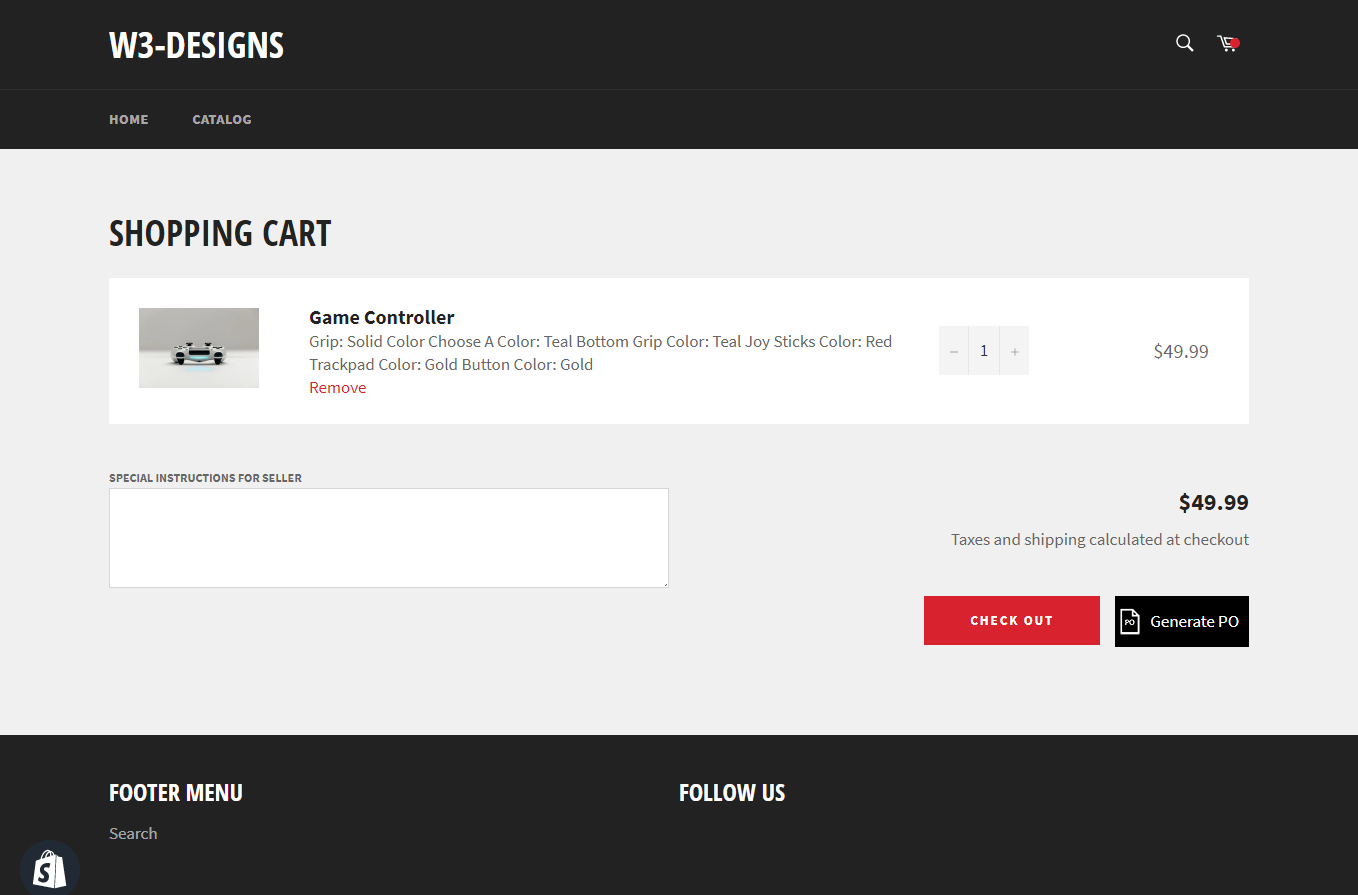Click the red CHECK OUT button
This screenshot has width=1358, height=895.
pyautogui.click(x=1012, y=621)
